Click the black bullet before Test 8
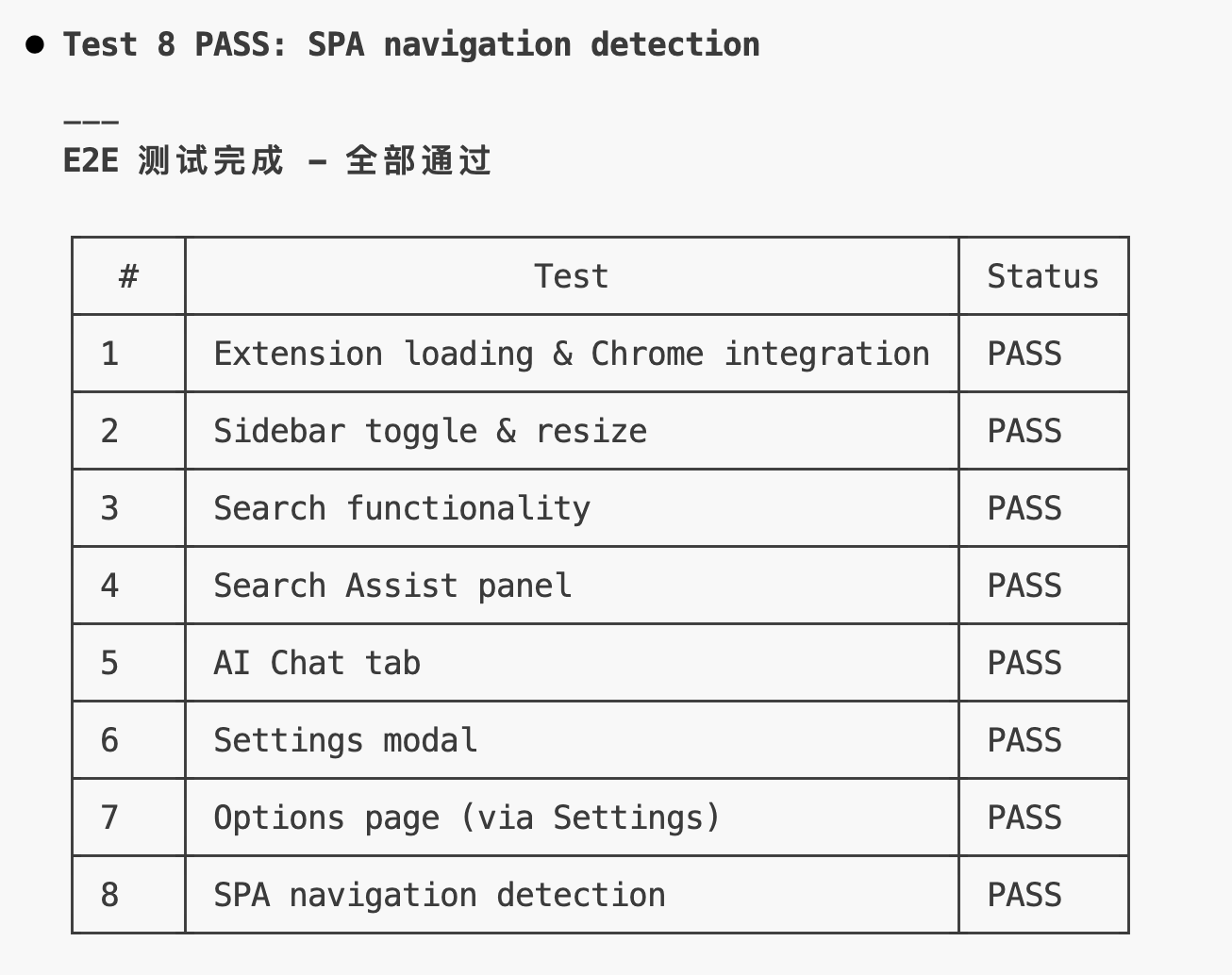The width and height of the screenshot is (1232, 975). [x=36, y=44]
